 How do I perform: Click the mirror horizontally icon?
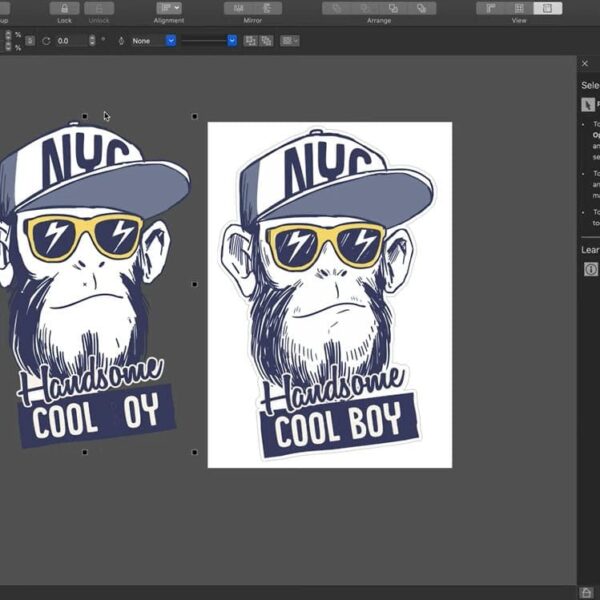coord(238,8)
